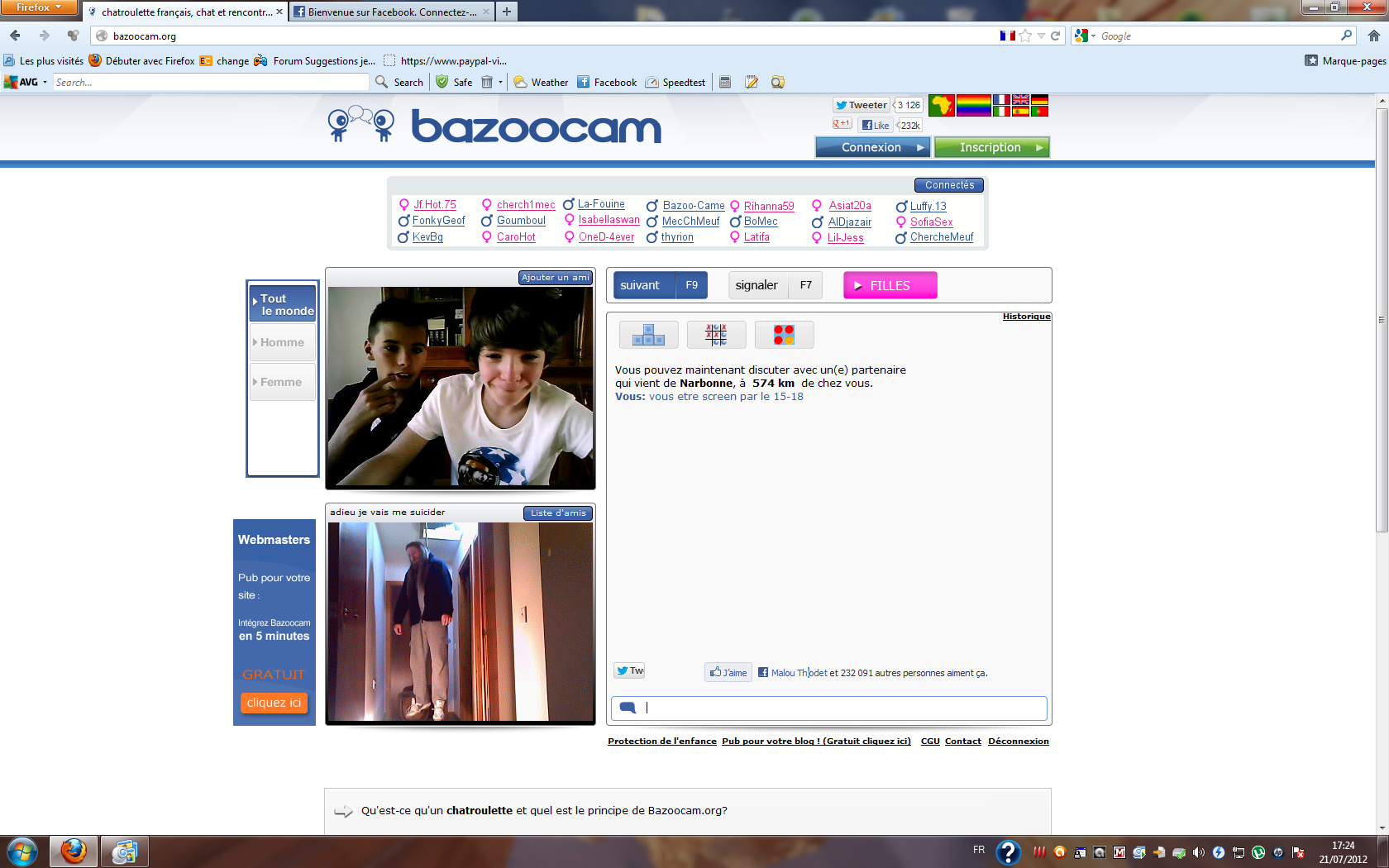Click the taskbar volume speaker icon
The image size is (1389, 868).
(x=1199, y=852)
